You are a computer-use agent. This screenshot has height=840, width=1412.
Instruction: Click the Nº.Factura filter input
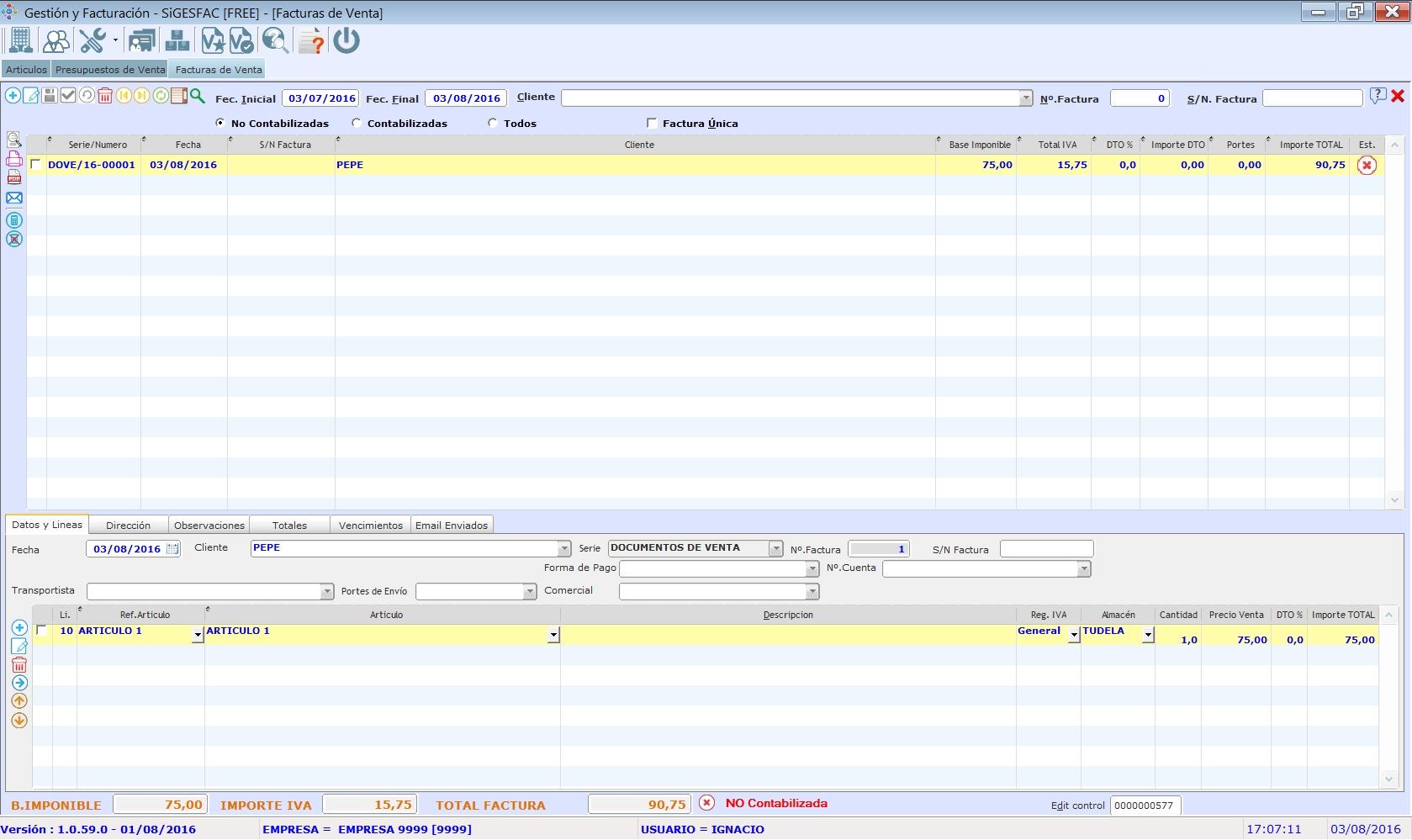coord(1140,98)
